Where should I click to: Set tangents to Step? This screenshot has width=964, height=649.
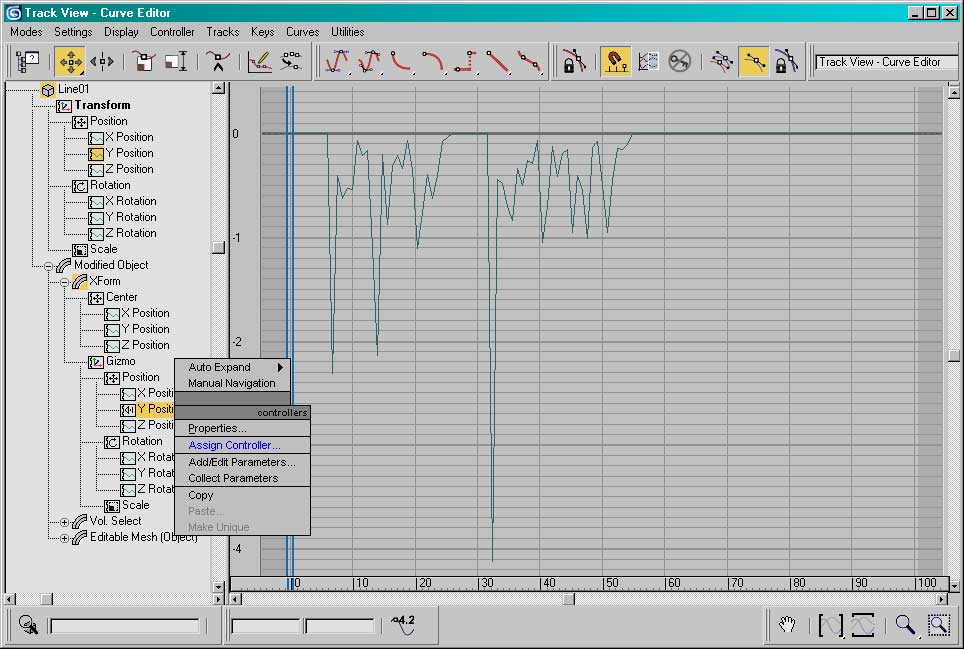click(465, 61)
